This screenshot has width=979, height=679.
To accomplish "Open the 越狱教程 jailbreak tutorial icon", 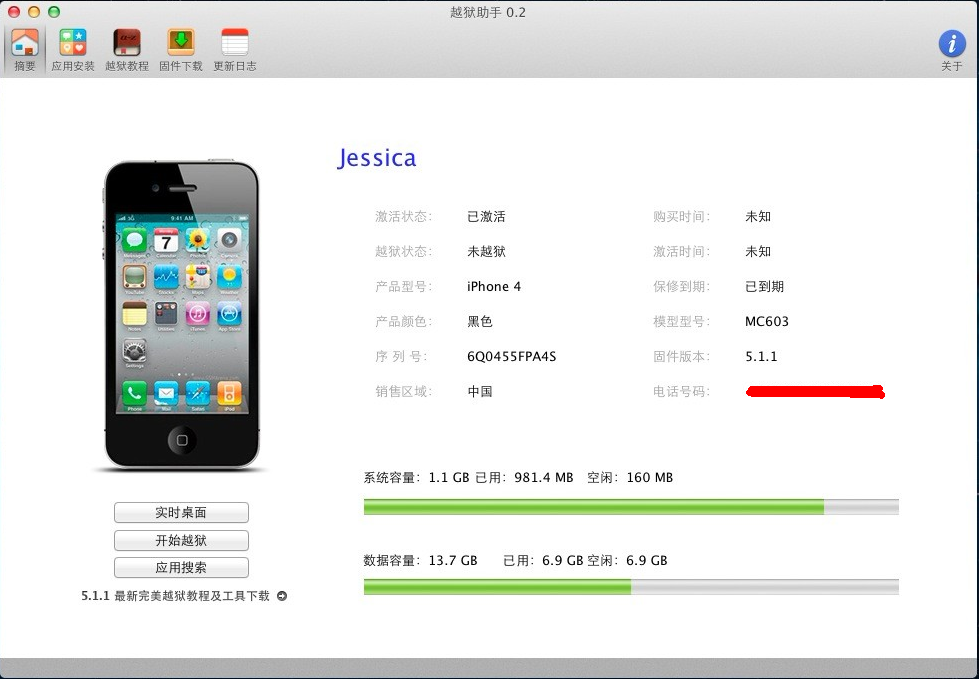I will point(127,49).
